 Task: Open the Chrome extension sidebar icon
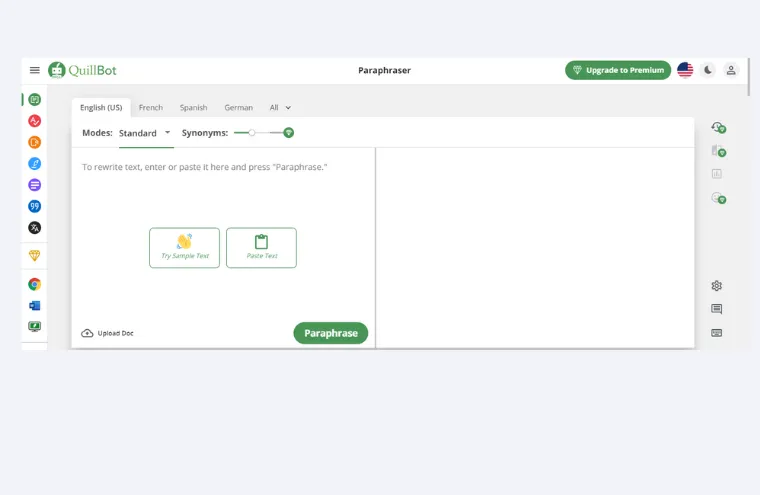tap(34, 284)
